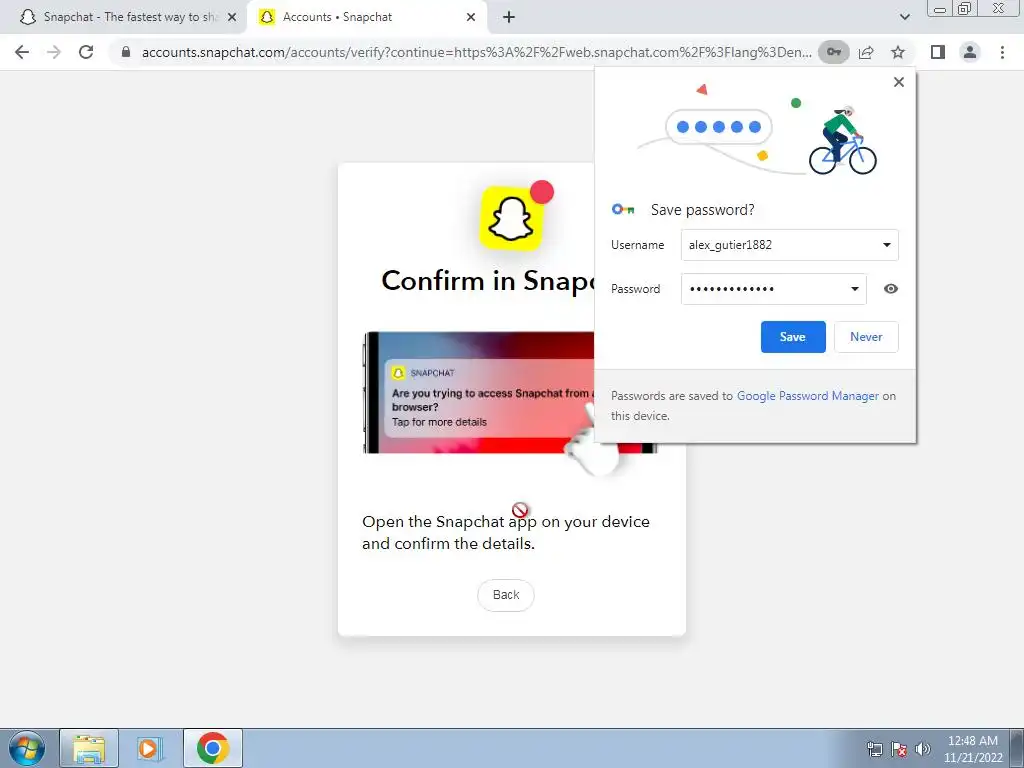The width and height of the screenshot is (1024, 768).
Task: Click the Action Center flag icon
Action: (899, 749)
